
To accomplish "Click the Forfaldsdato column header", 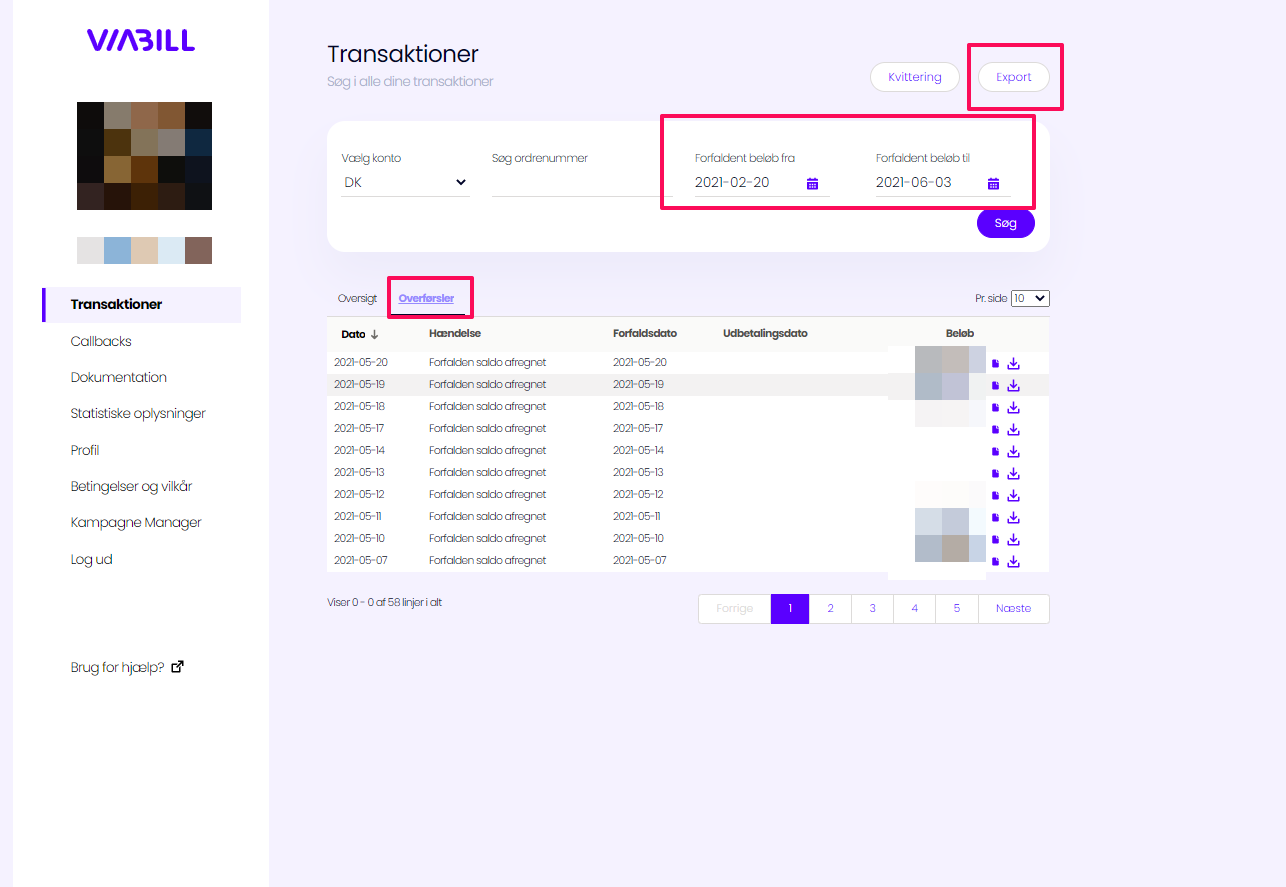I will (x=645, y=334).
